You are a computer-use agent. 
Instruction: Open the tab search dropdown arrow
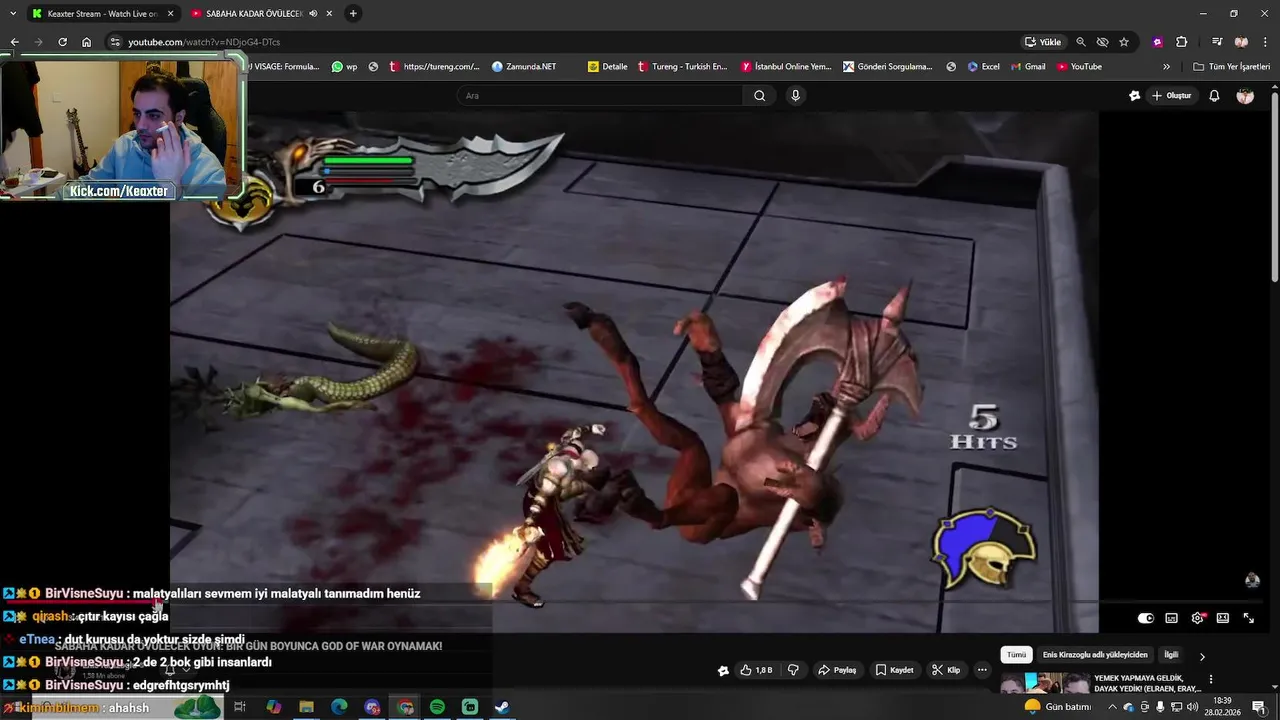click(13, 14)
